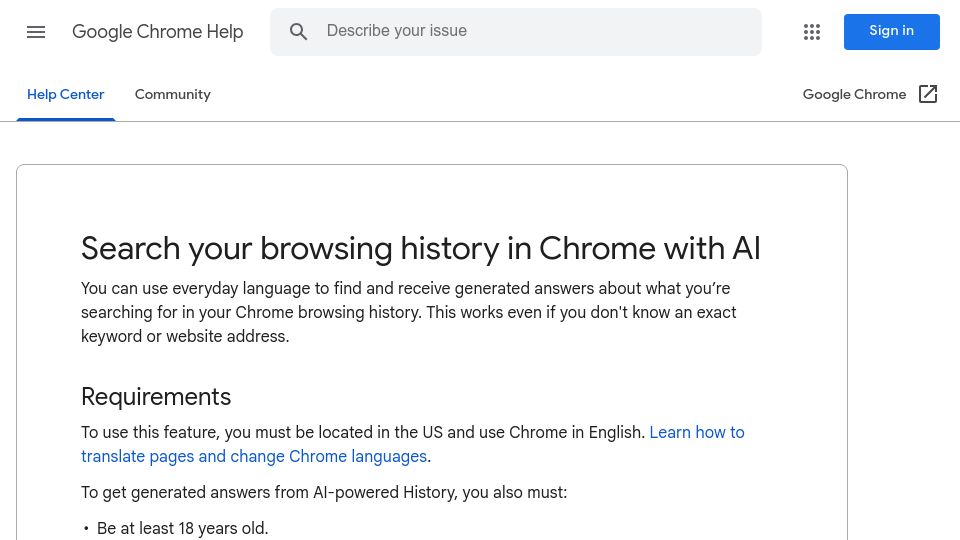Open the hamburger main menu
960x540 pixels.
pos(36,32)
